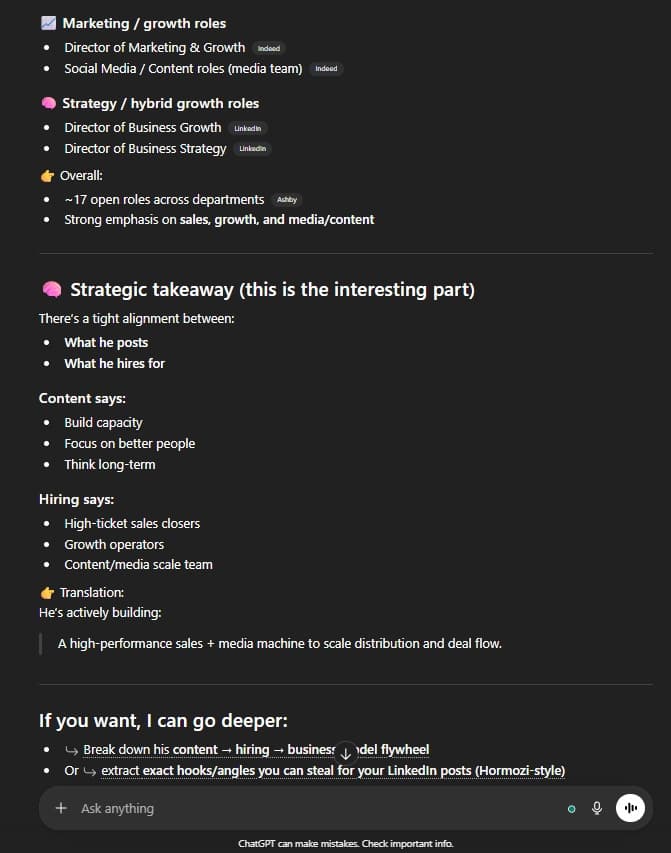The height and width of the screenshot is (853, 671).
Task: Click the plus attach icon in composer
Action: pyautogui.click(x=61, y=808)
